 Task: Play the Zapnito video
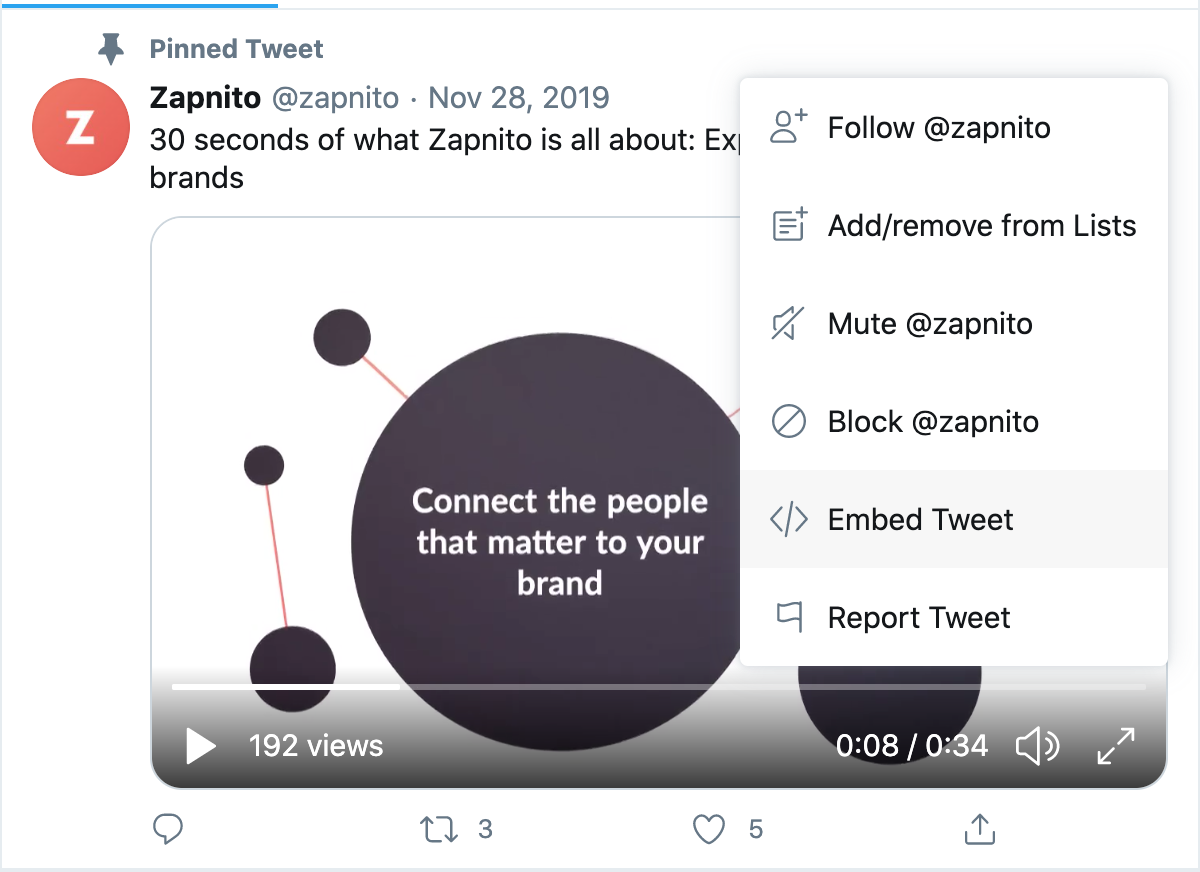tap(201, 745)
